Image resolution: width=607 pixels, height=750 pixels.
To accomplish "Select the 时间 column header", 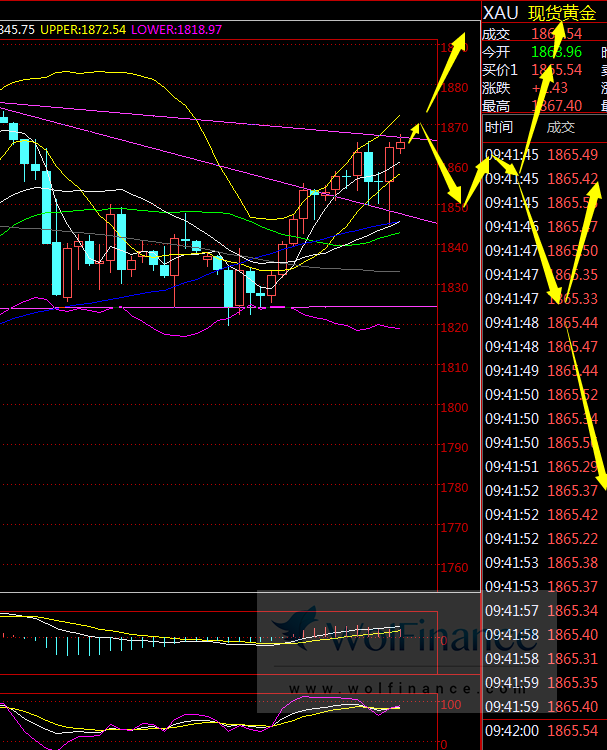I will click(499, 127).
